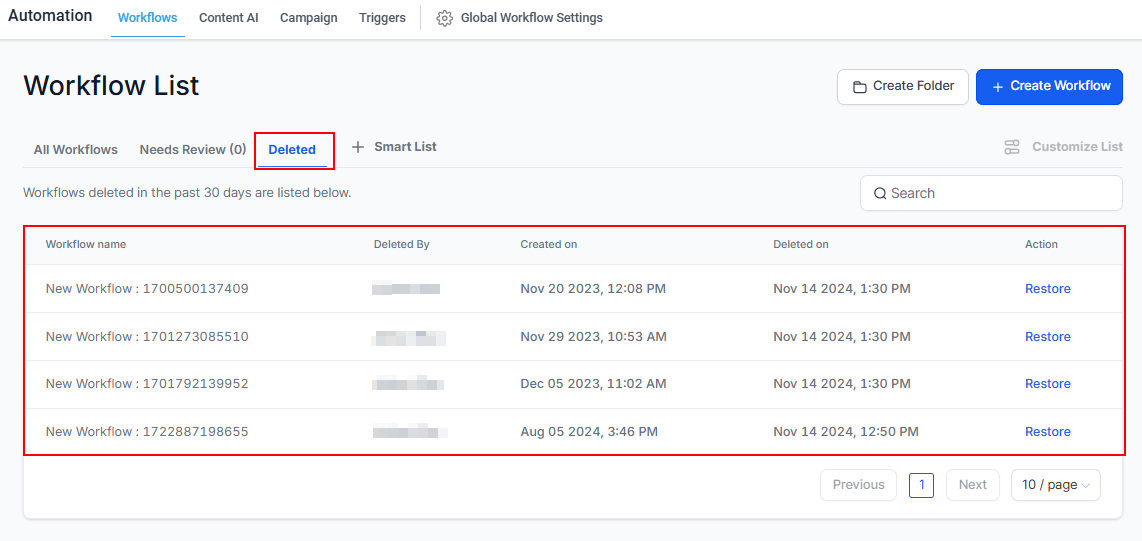Click the Customize List sliders icon

pos(1012,147)
